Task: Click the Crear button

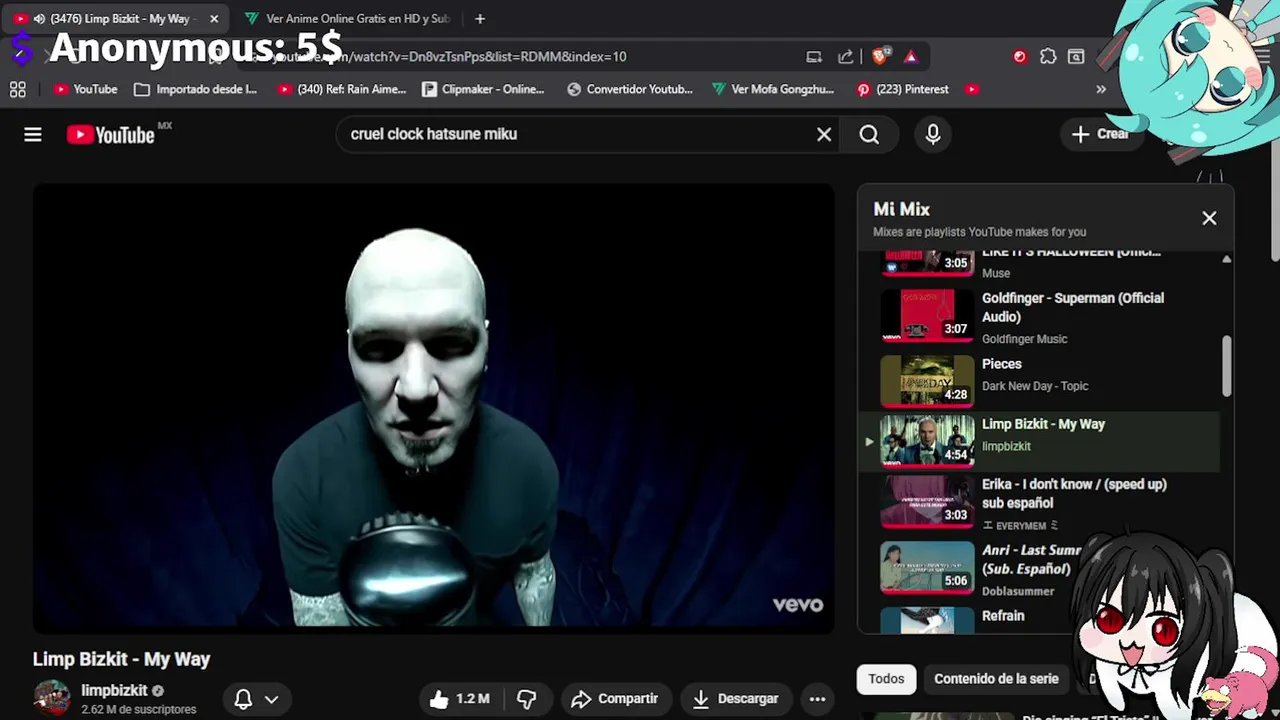Action: pyautogui.click(x=1100, y=134)
